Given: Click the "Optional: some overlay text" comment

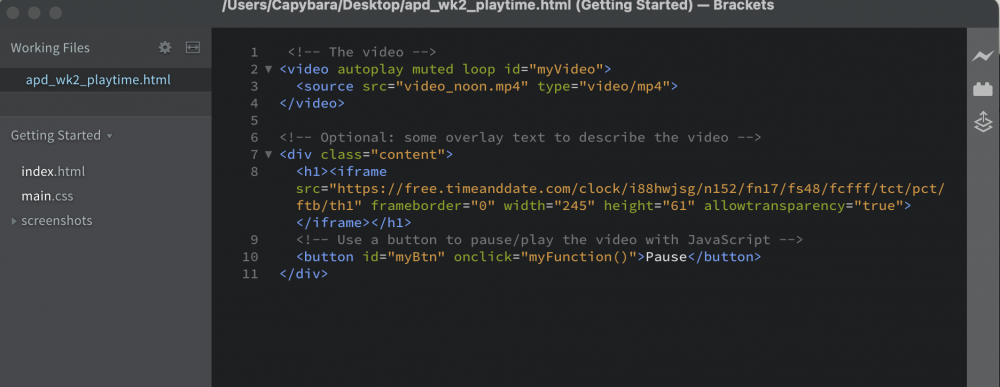Looking at the screenshot, I should coord(520,137).
